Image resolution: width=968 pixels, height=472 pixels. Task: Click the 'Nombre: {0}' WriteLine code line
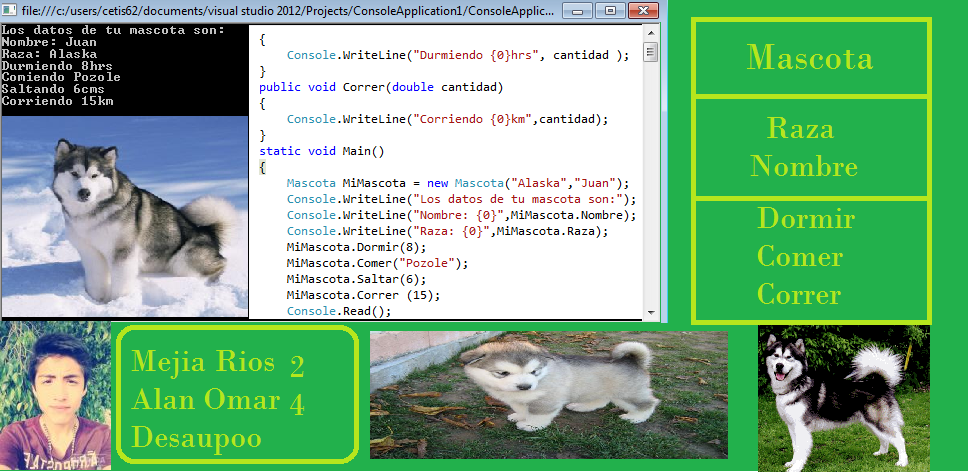461,215
